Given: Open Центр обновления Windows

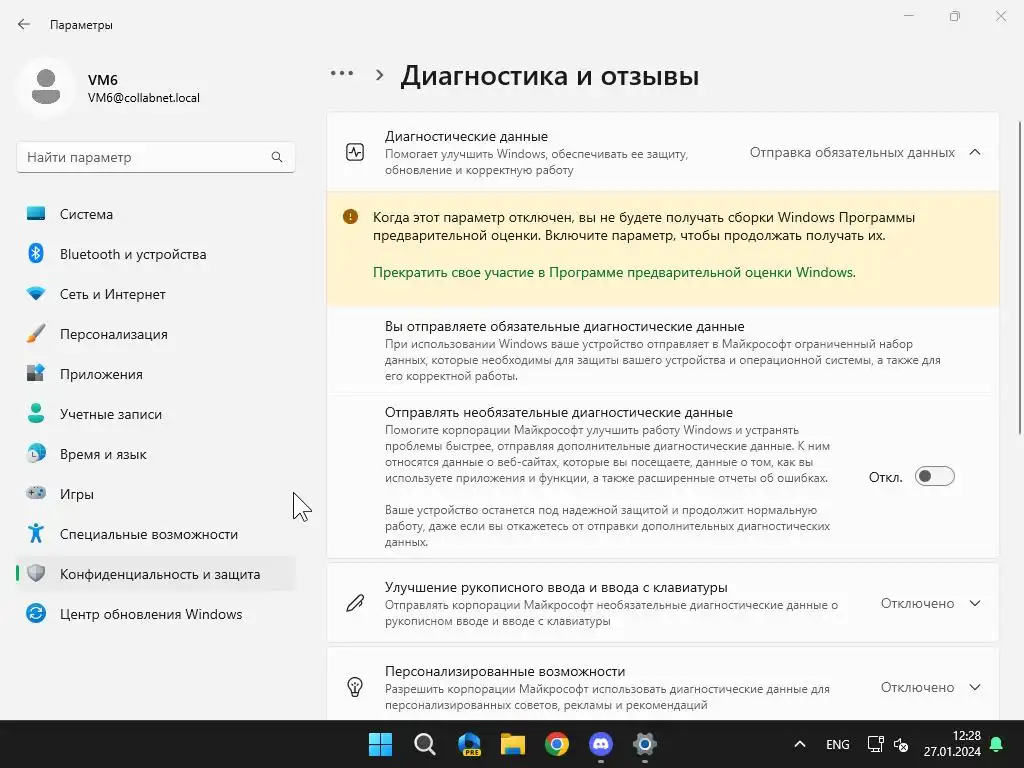Looking at the screenshot, I should 155,613.
